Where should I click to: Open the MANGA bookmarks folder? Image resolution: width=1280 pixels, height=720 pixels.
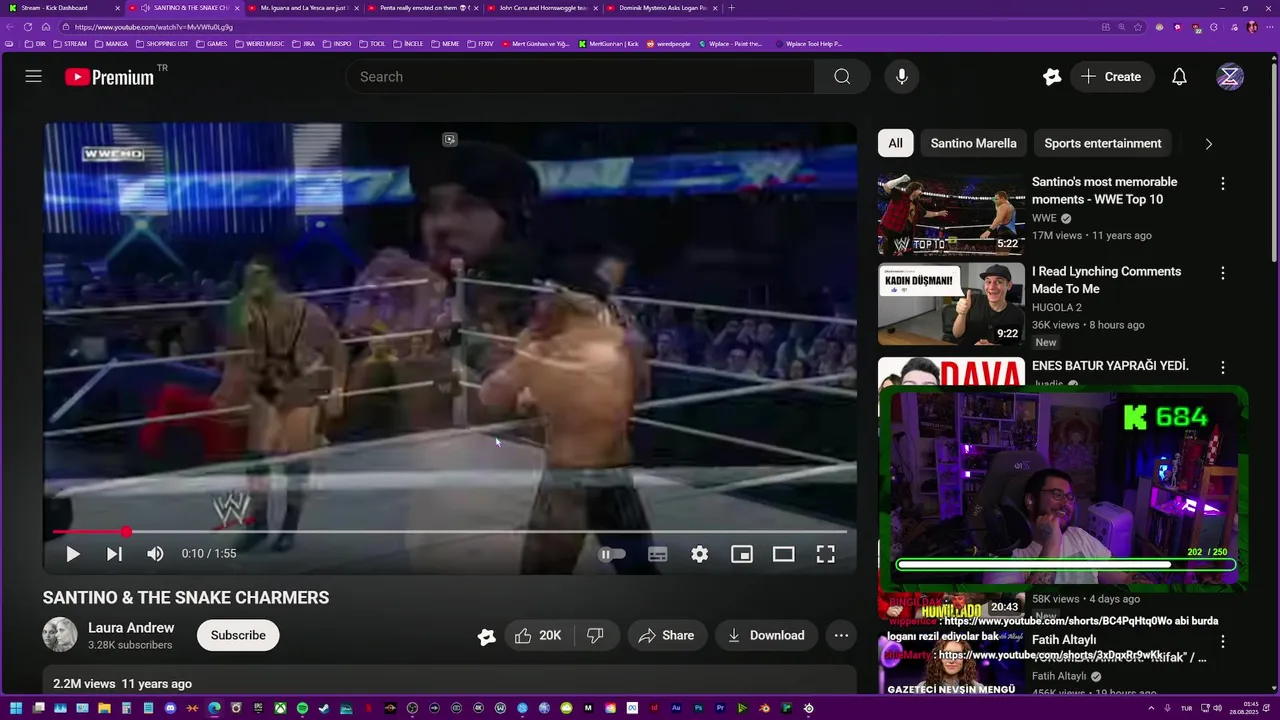pyautogui.click(x=111, y=44)
